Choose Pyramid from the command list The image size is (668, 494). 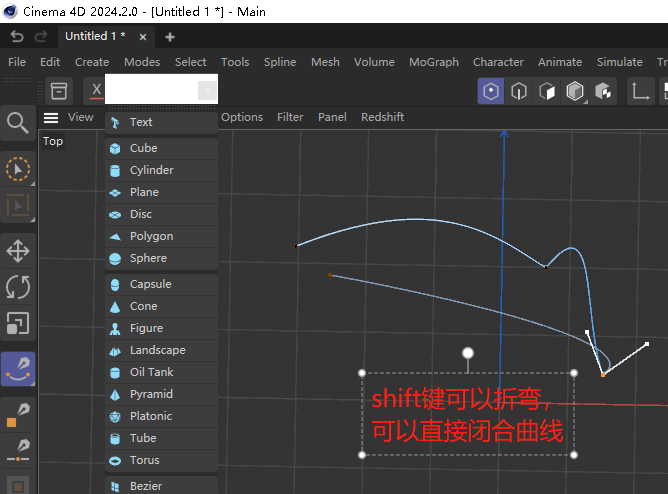click(161, 394)
